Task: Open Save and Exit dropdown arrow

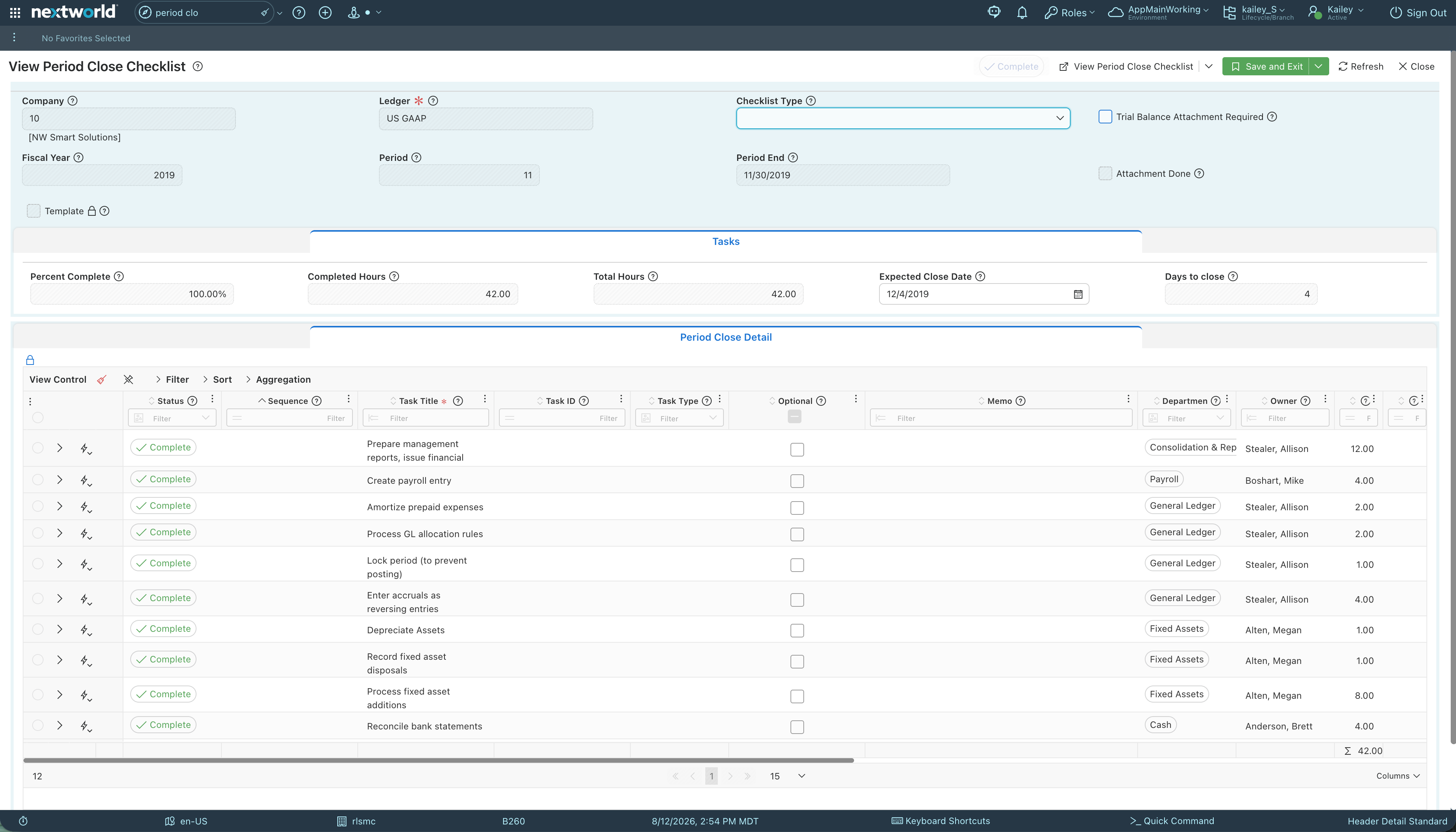Action: tap(1318, 66)
